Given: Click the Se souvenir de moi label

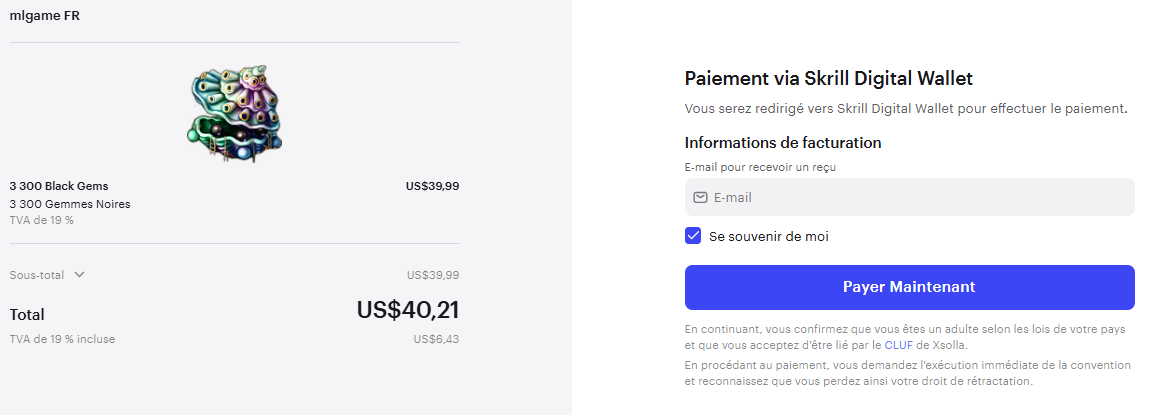Looking at the screenshot, I should point(769,236).
